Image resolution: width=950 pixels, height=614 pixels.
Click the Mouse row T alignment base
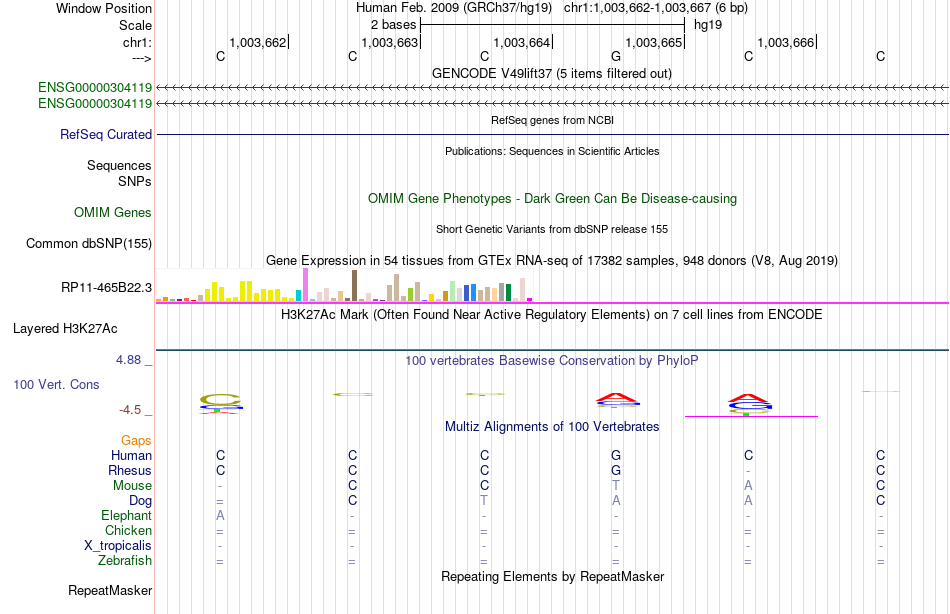tap(616, 486)
